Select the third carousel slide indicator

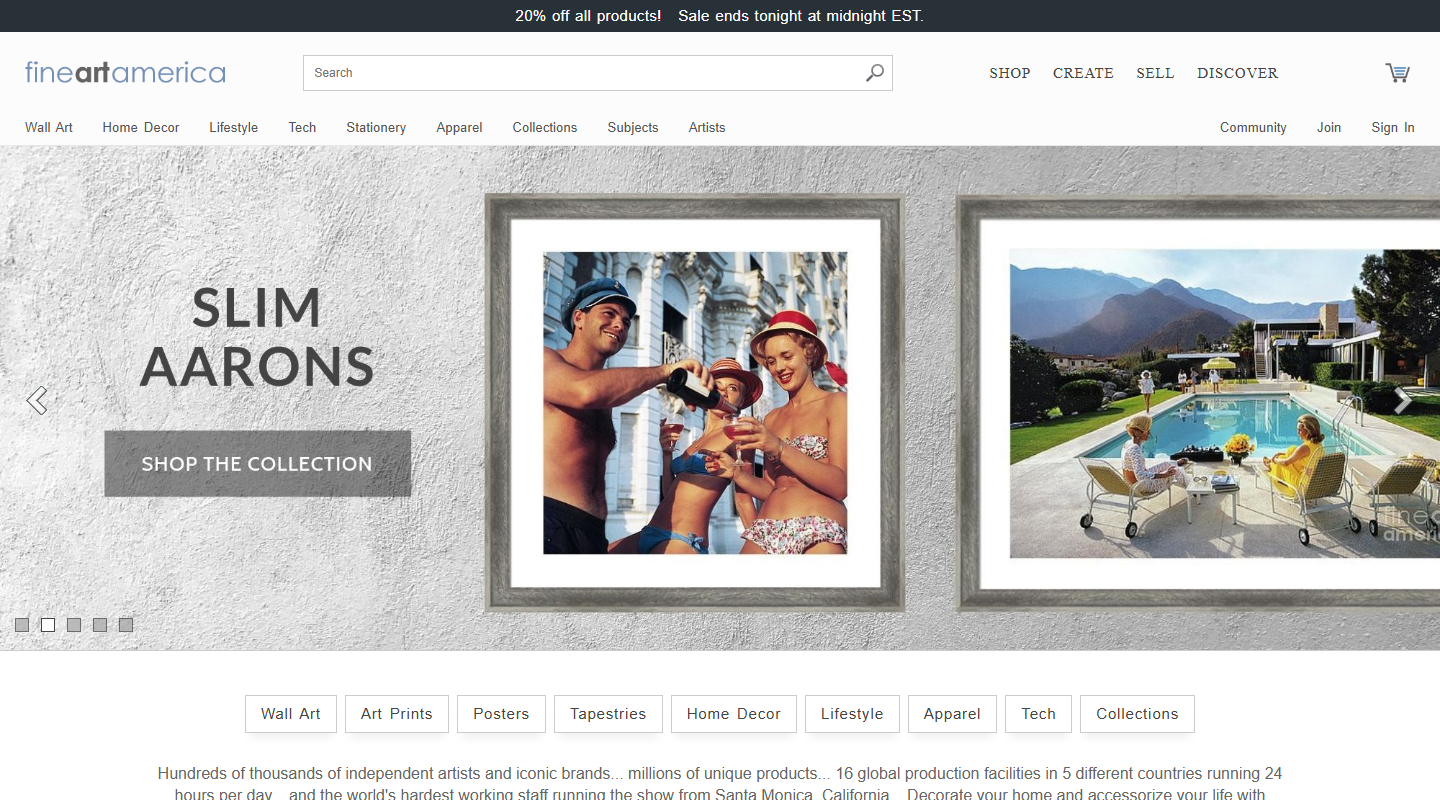point(74,625)
